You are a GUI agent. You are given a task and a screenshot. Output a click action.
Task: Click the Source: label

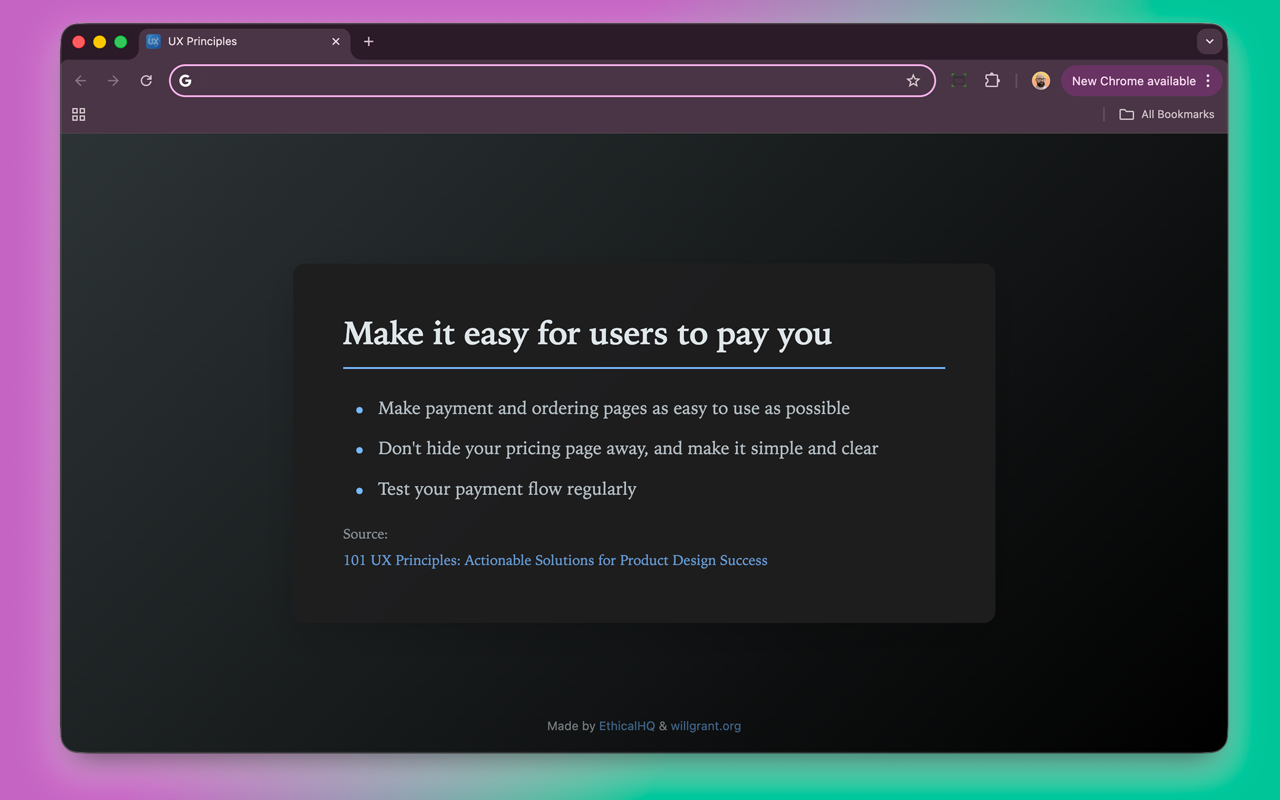(365, 534)
